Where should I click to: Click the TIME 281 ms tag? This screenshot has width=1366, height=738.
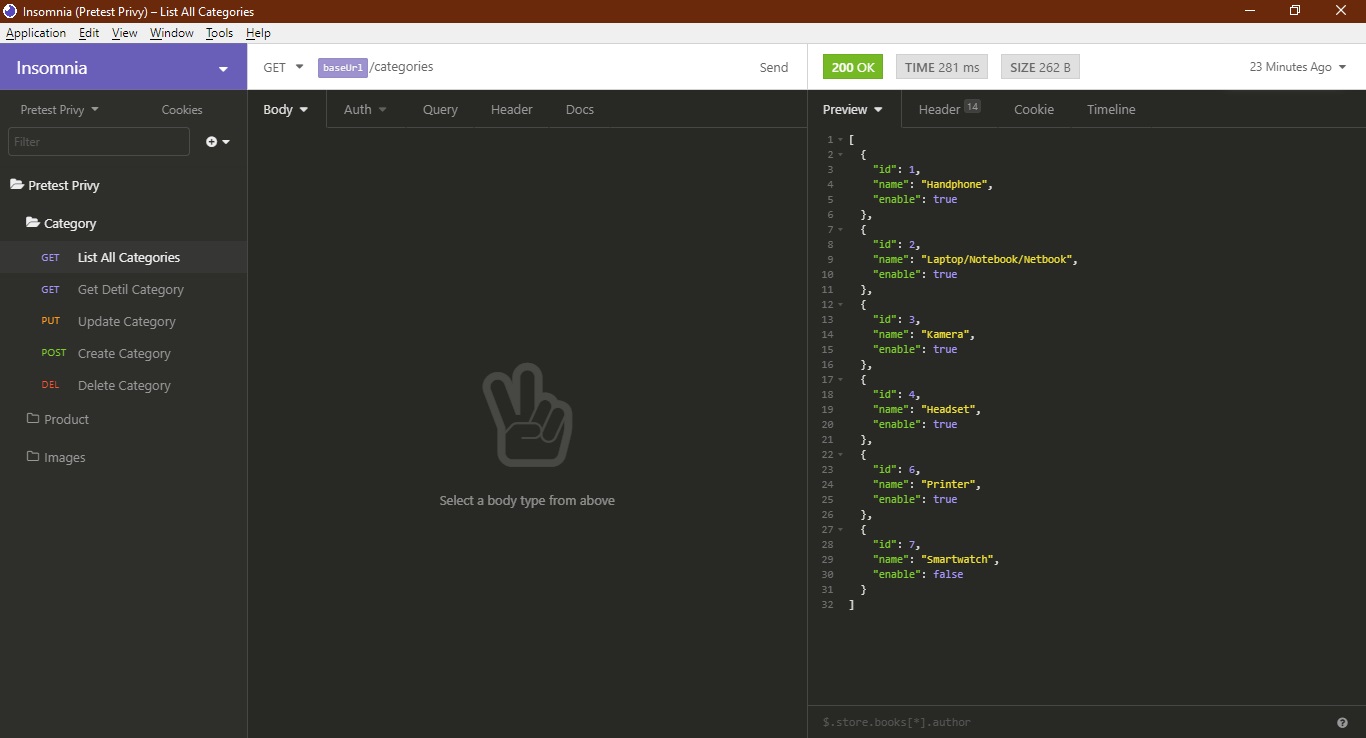coord(942,67)
